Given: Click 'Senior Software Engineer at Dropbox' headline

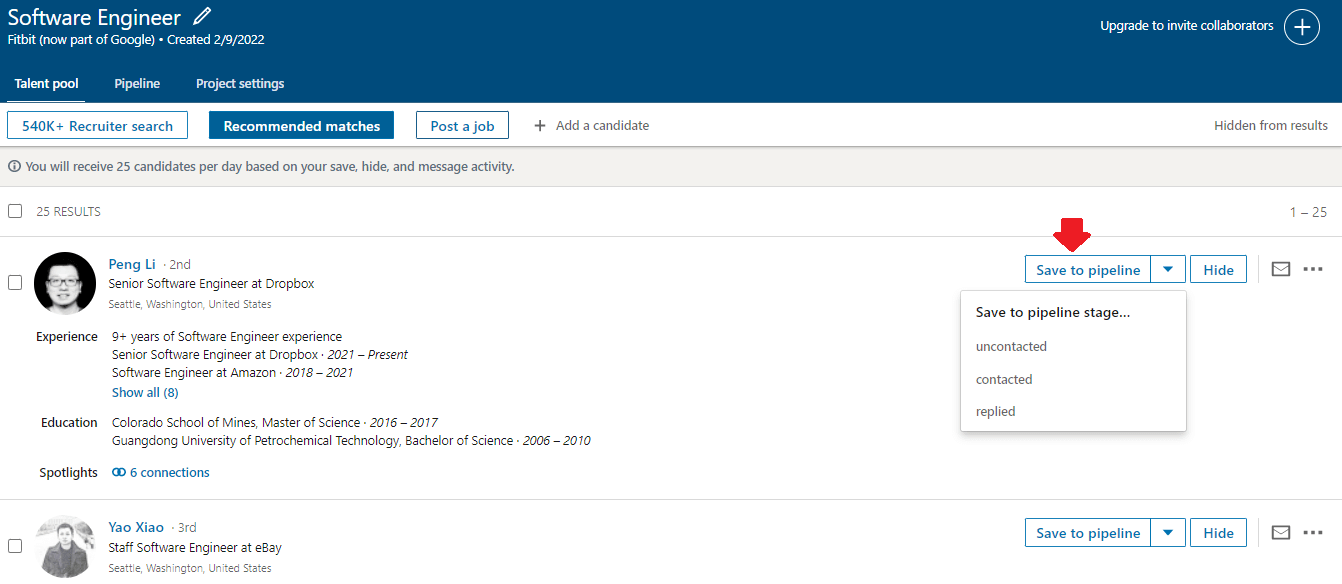Looking at the screenshot, I should click(211, 284).
